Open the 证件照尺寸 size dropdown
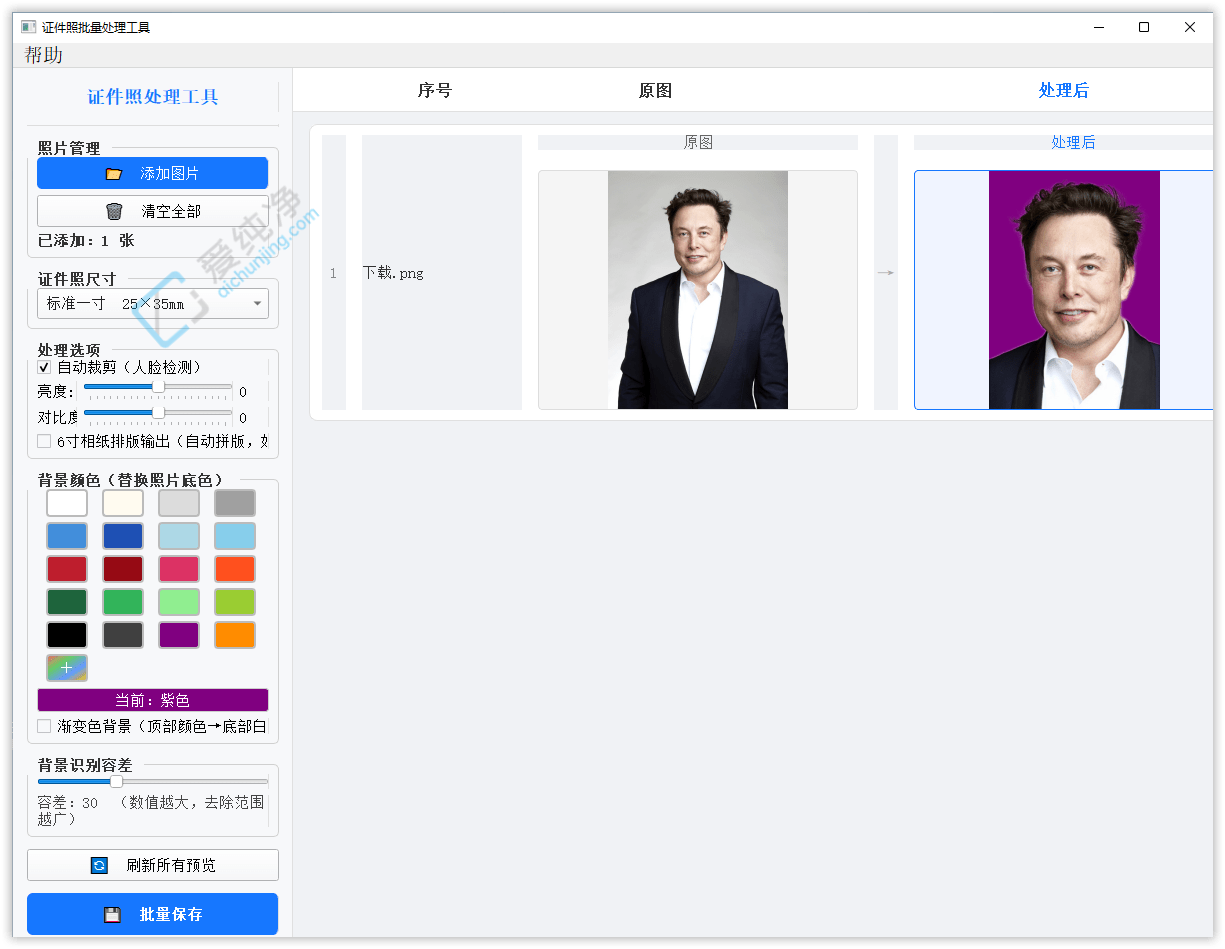1225x949 pixels. click(152, 303)
